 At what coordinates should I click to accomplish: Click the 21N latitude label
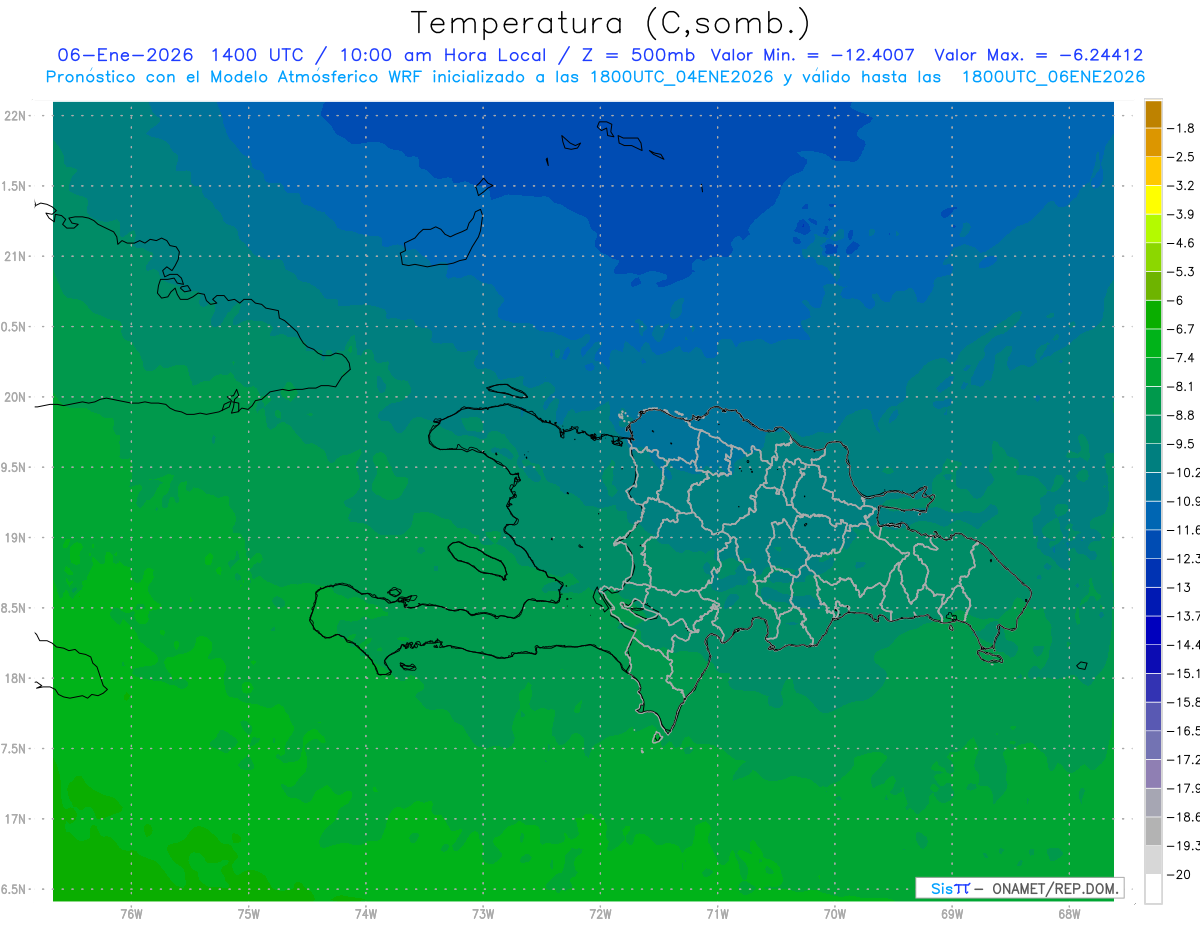click(15, 256)
